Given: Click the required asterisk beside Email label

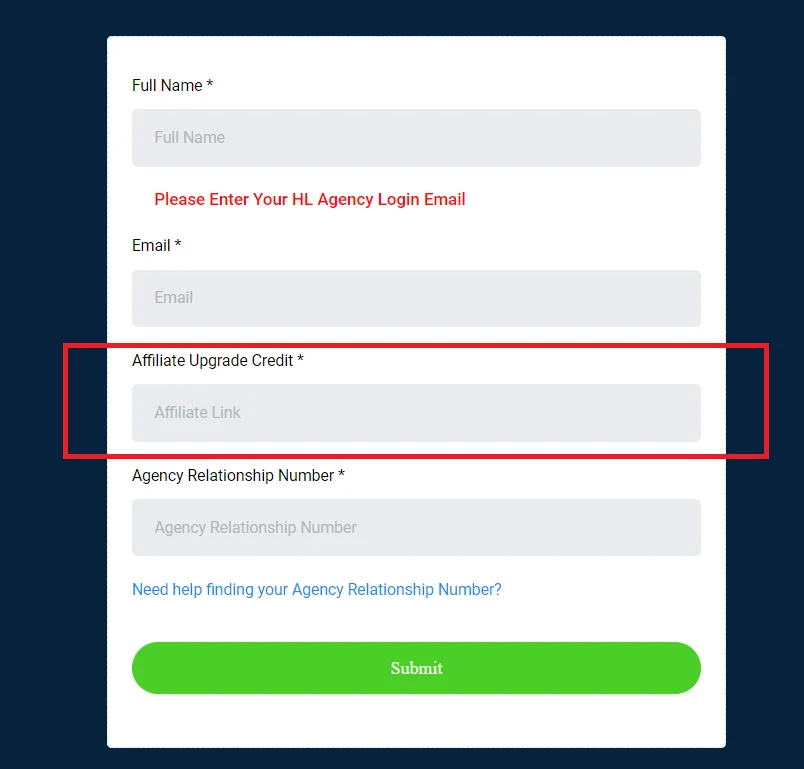Looking at the screenshot, I should tap(177, 243).
